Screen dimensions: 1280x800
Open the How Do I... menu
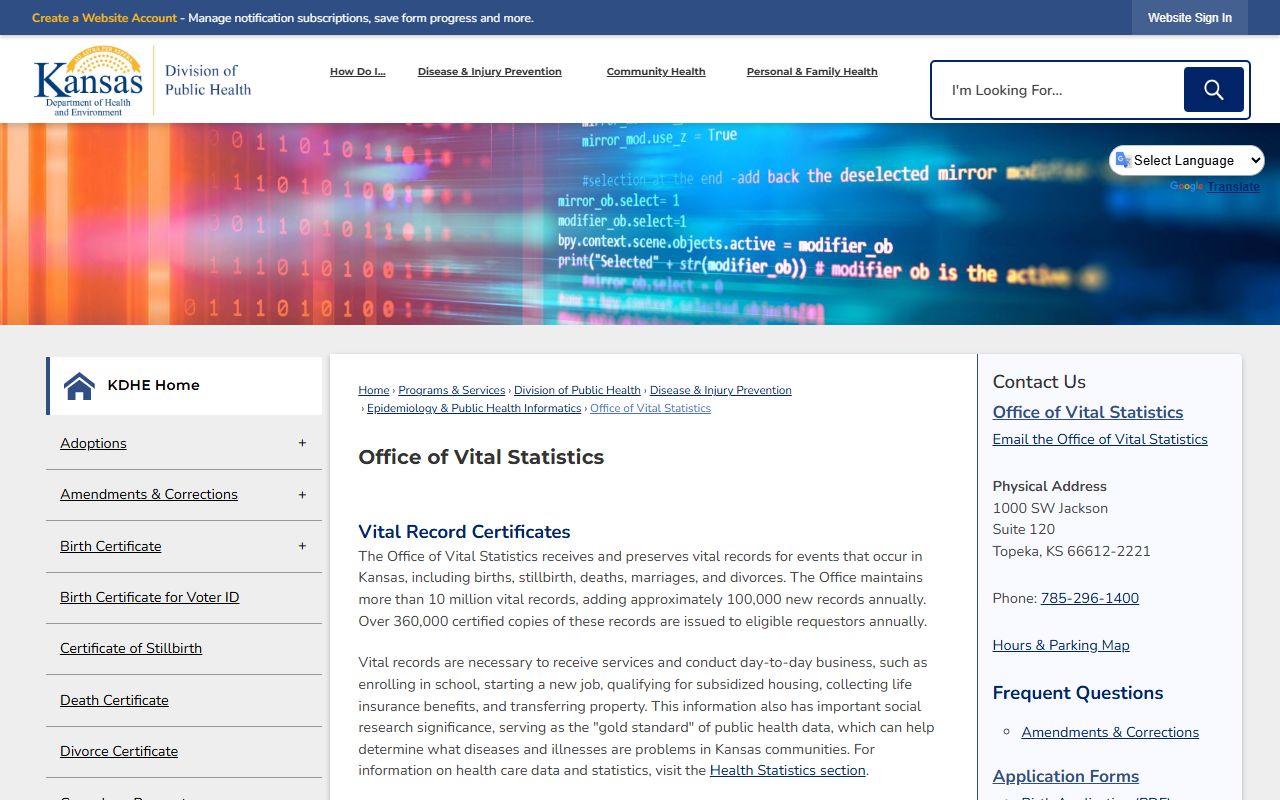pos(357,72)
